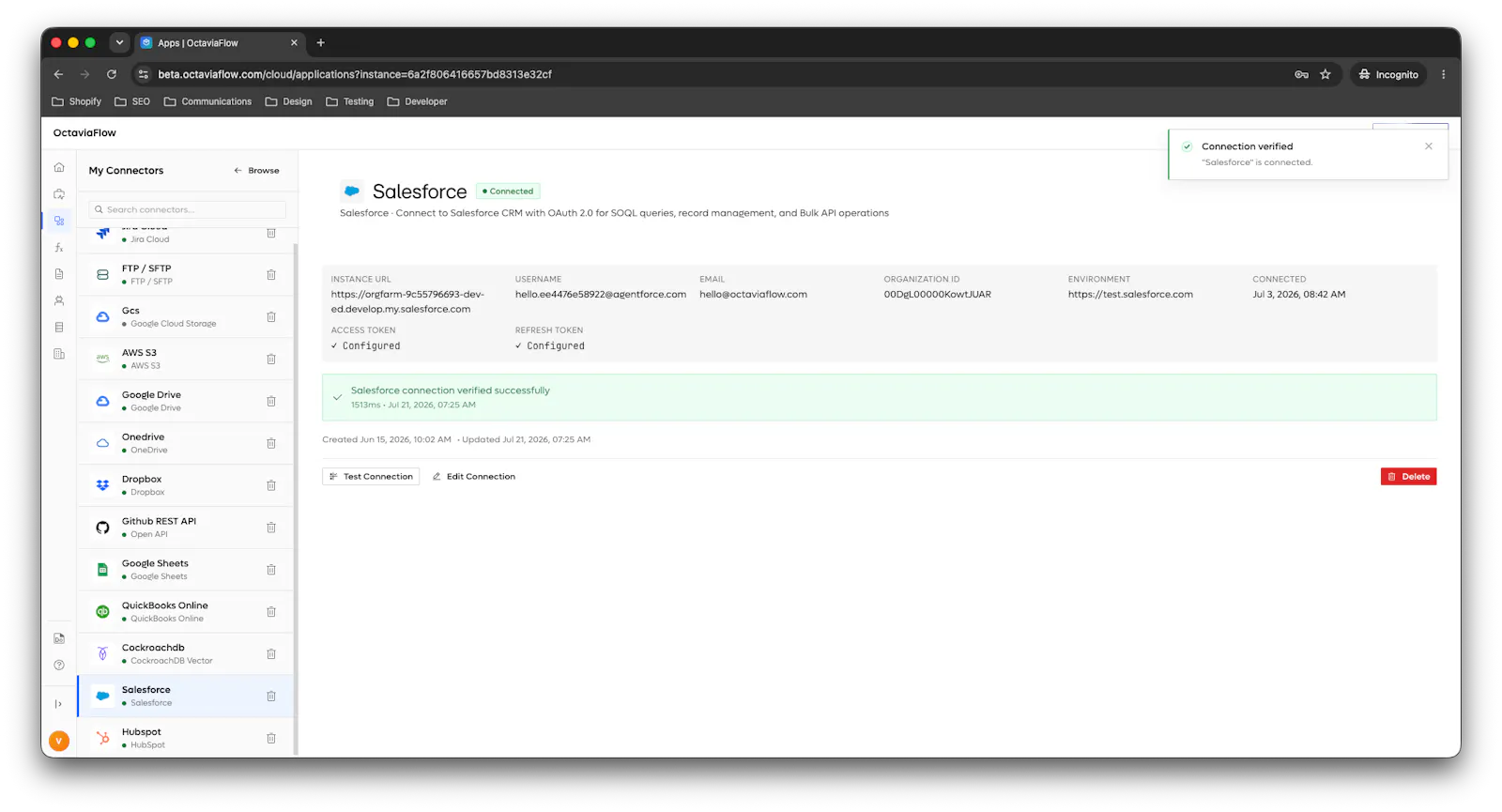
Task: Open the connectors icon in left sidebar
Action: coord(59,221)
